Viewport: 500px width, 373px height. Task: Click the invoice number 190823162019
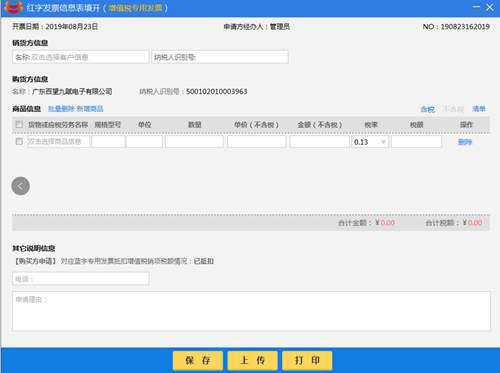[465, 27]
